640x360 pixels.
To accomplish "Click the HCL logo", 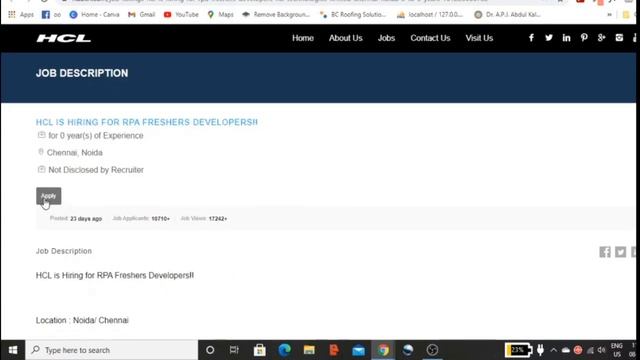I will coord(64,38).
